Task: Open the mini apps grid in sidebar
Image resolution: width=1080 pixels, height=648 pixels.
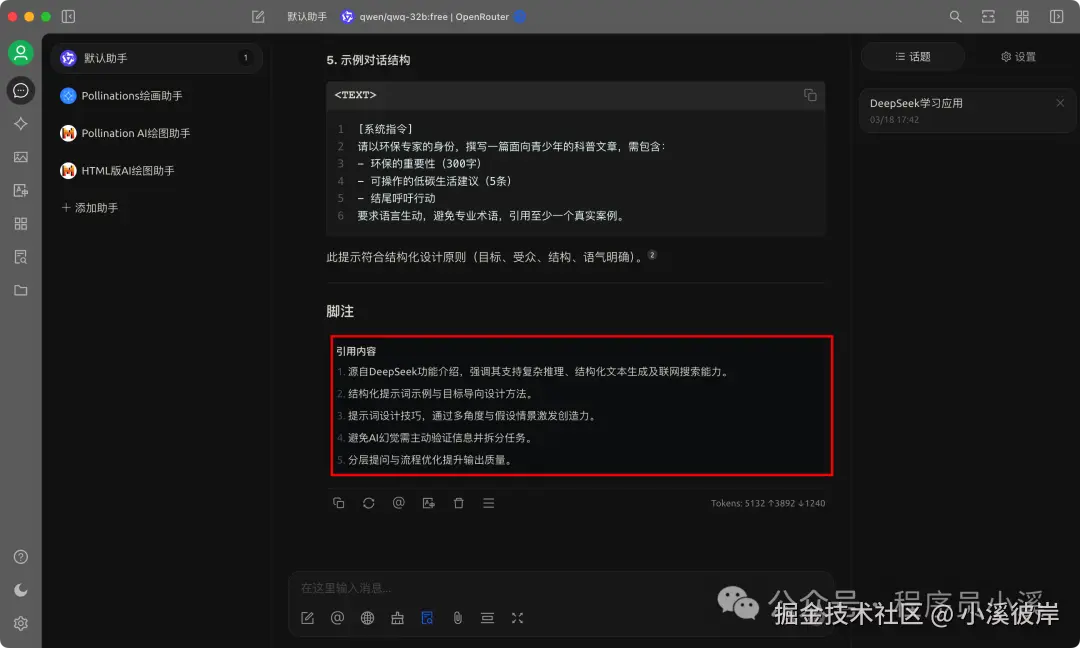Action: [21, 224]
